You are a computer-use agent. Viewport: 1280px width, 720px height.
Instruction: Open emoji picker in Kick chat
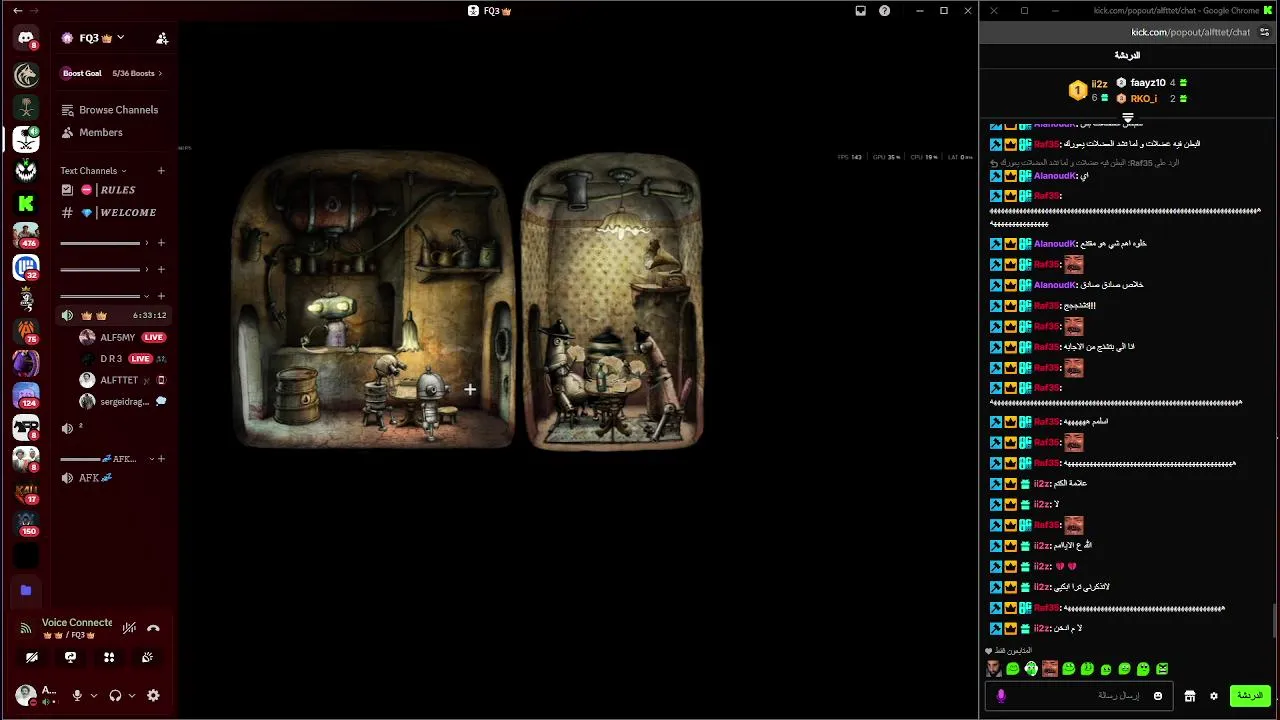(1158, 696)
